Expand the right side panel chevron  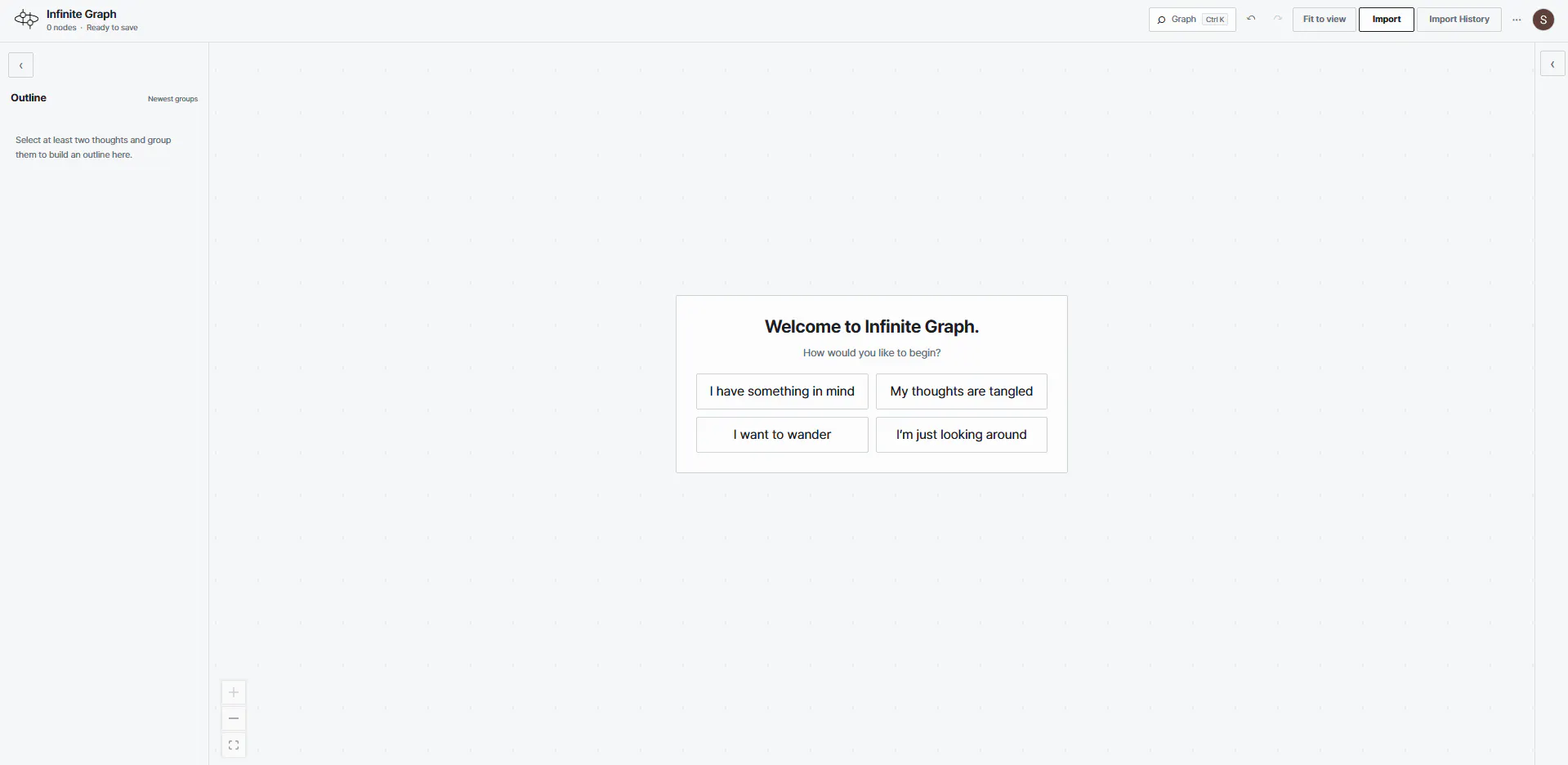[x=1552, y=64]
